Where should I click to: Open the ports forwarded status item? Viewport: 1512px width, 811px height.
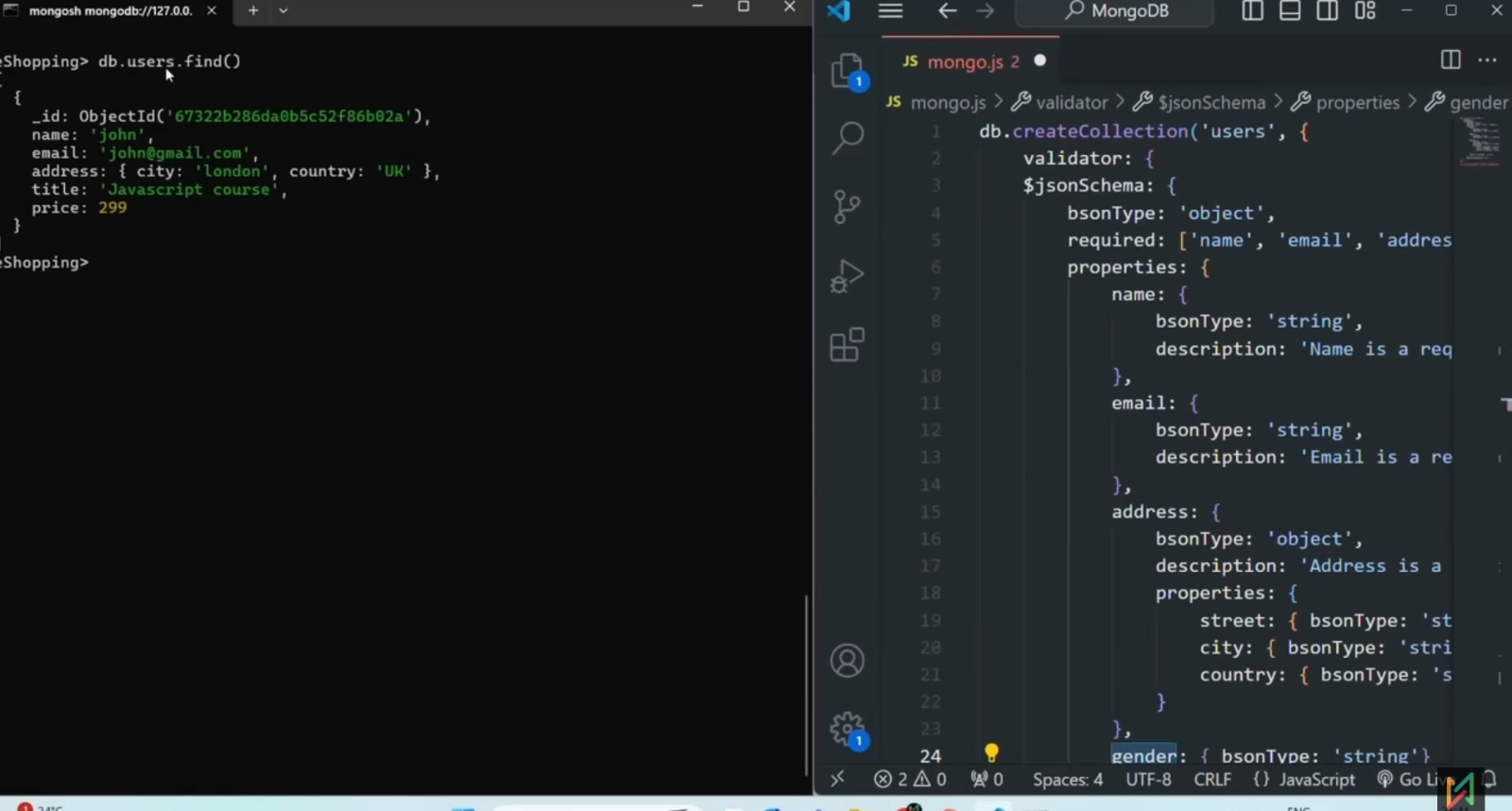987,780
